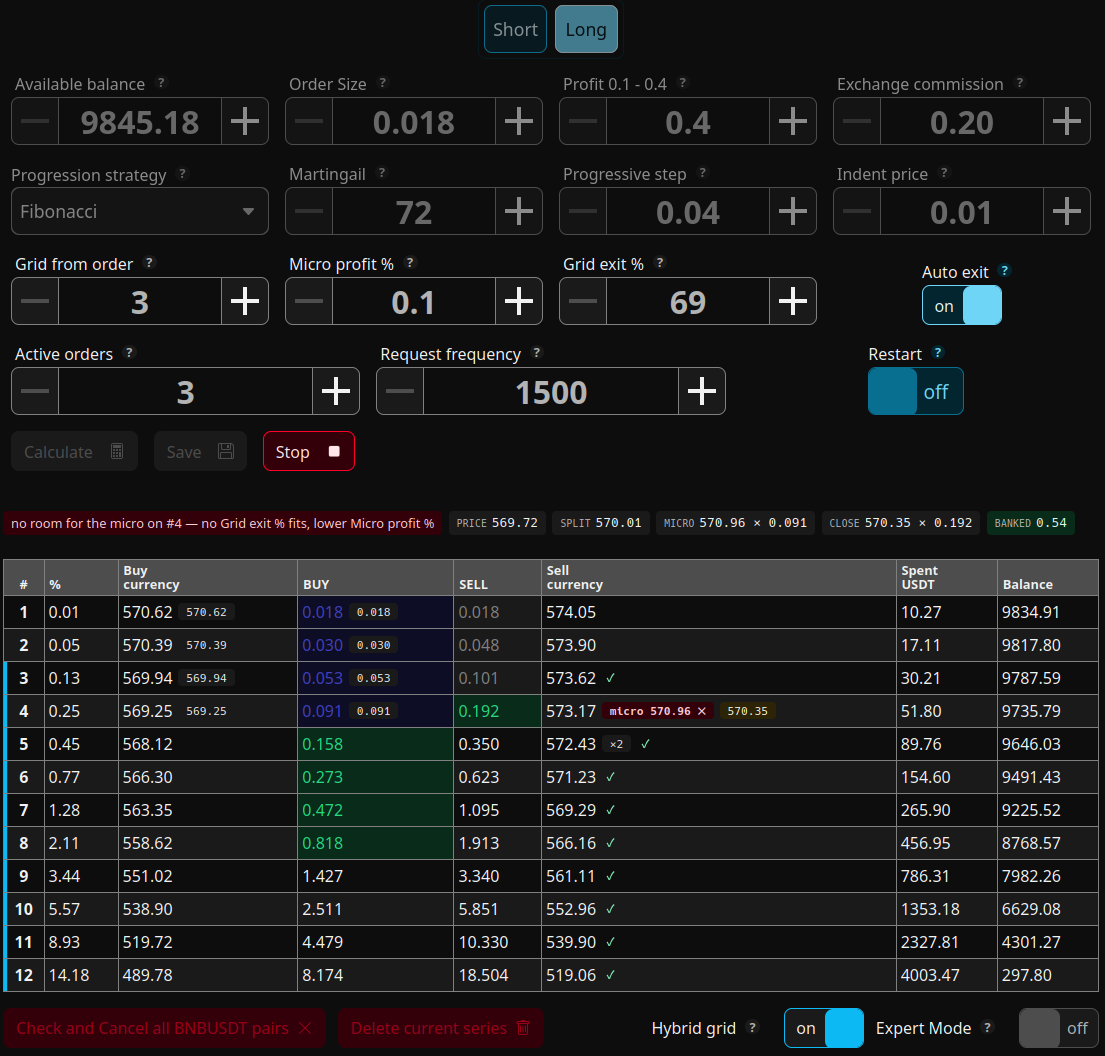This screenshot has width=1105, height=1056.
Task: Open the help tooltip for Grid exit %
Action: point(660,262)
